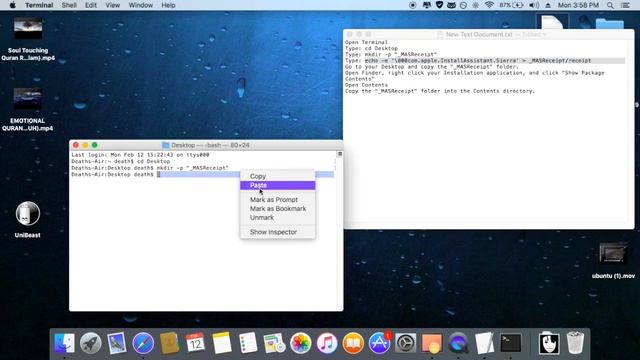The width and height of the screenshot is (640, 360).
Task: Open Notification Center list icon
Action: 625,5
